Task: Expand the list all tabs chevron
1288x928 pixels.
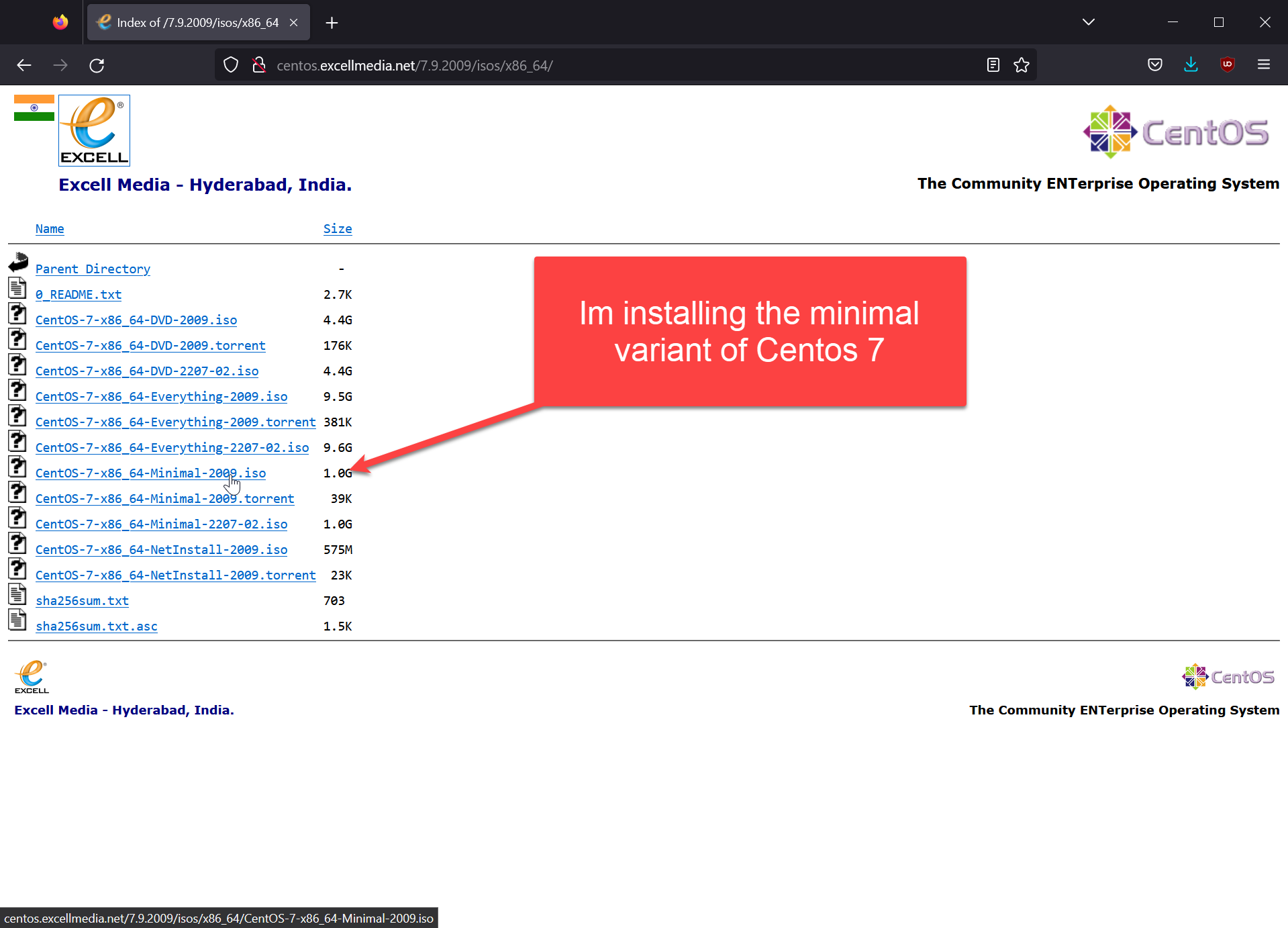Action: (1088, 22)
